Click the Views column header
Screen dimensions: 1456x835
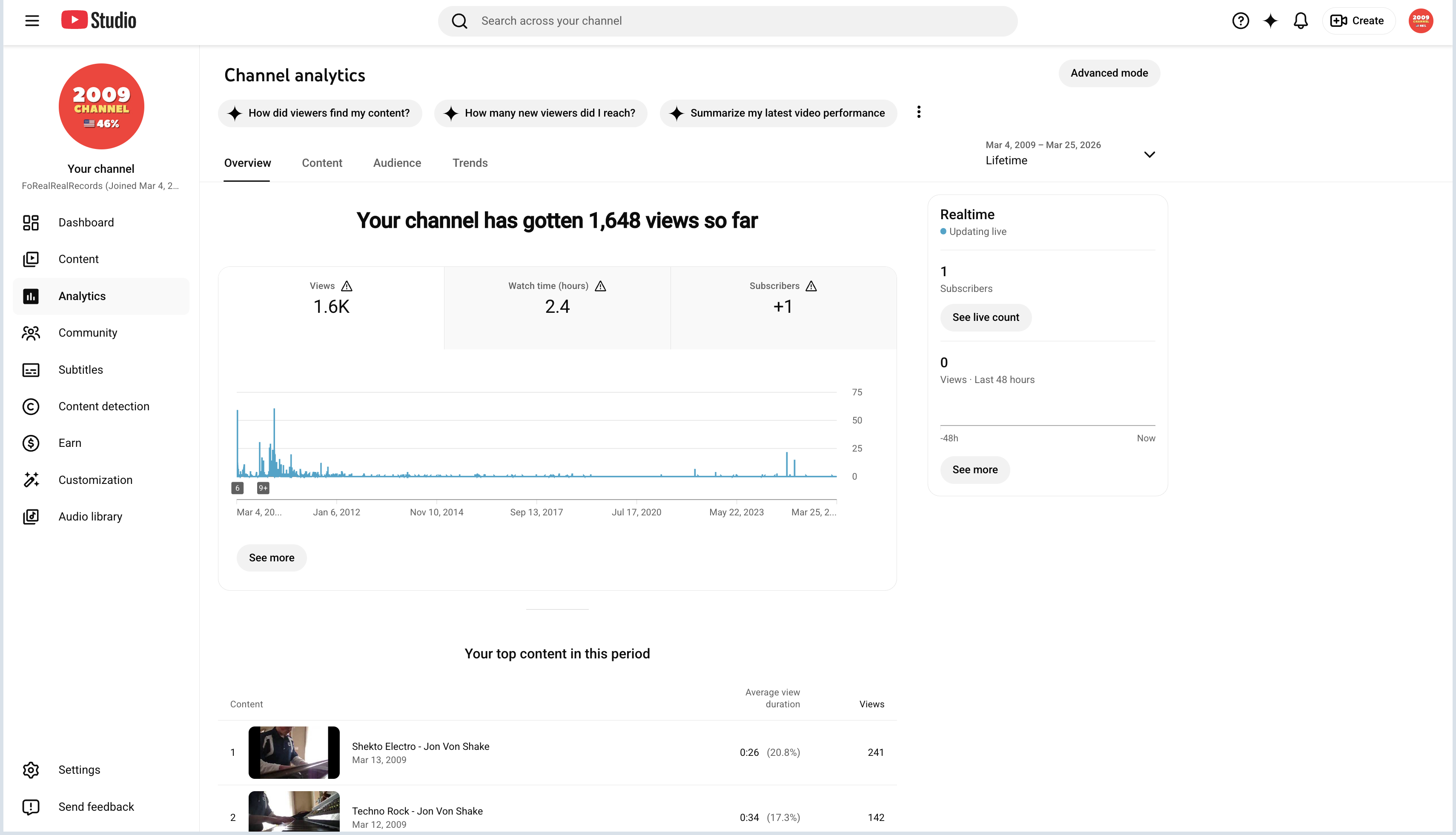(x=871, y=704)
